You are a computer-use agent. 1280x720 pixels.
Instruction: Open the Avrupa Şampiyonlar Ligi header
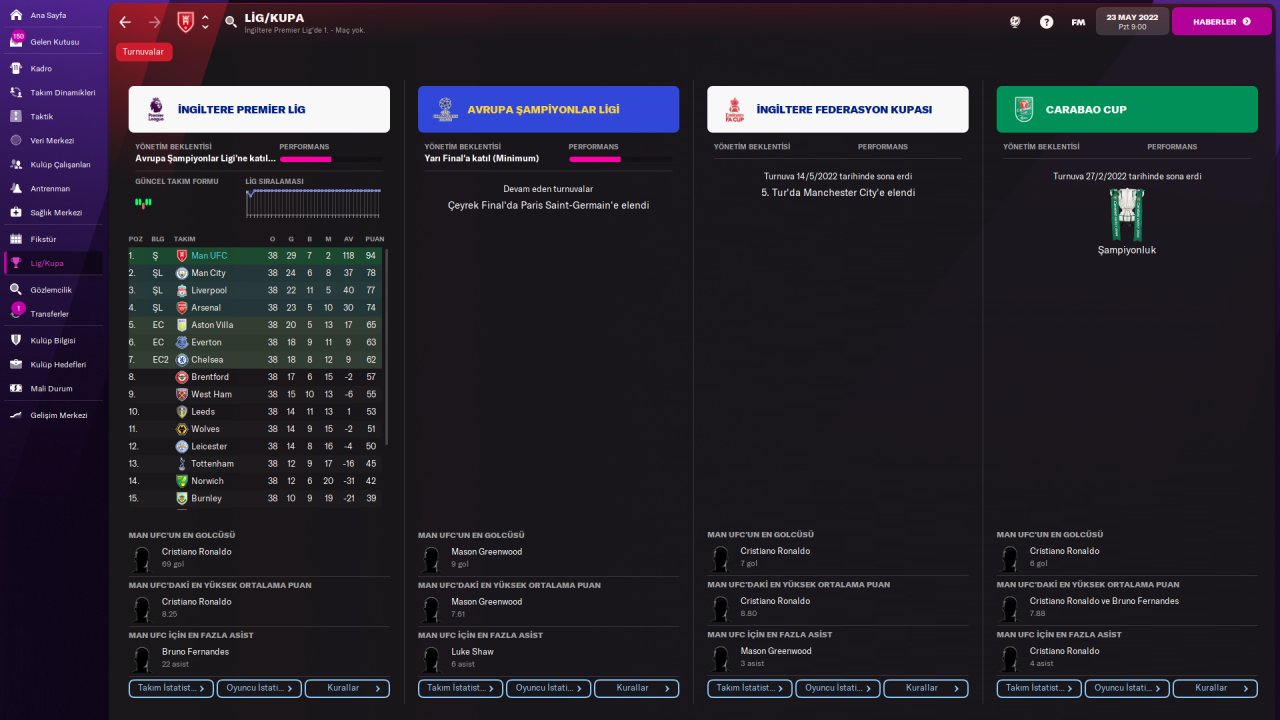(548, 109)
